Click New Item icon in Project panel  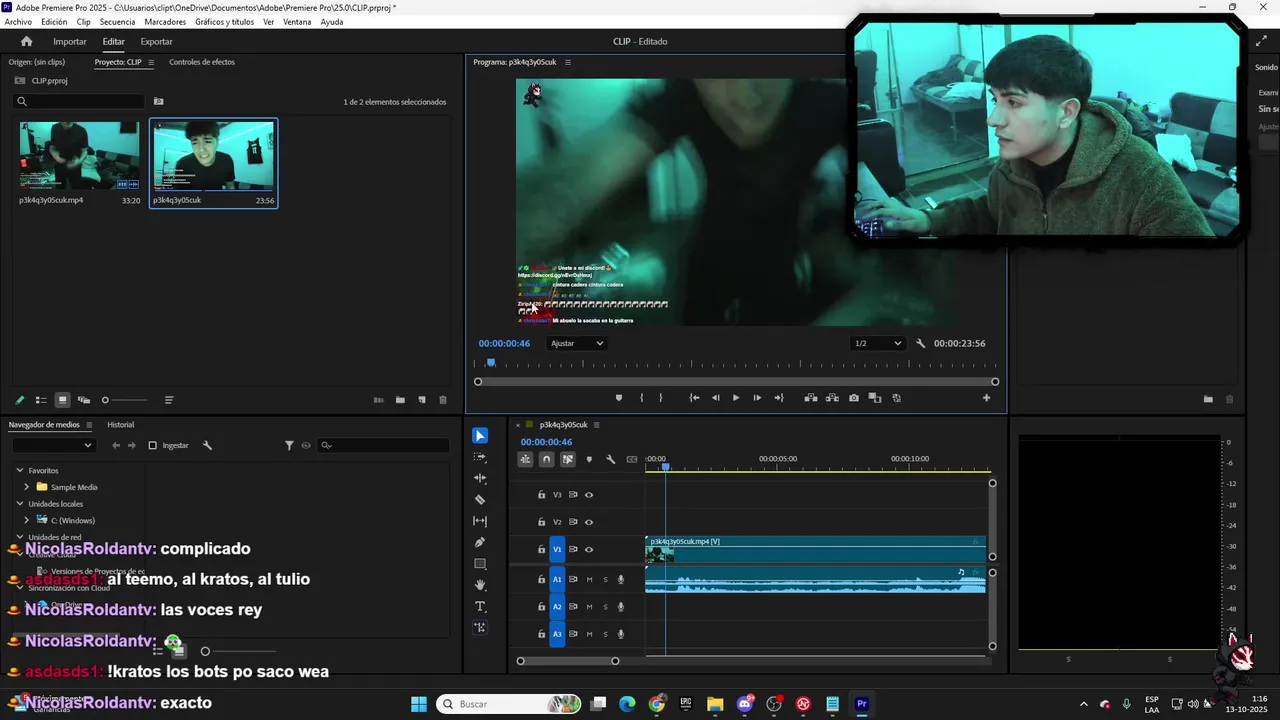(x=422, y=400)
